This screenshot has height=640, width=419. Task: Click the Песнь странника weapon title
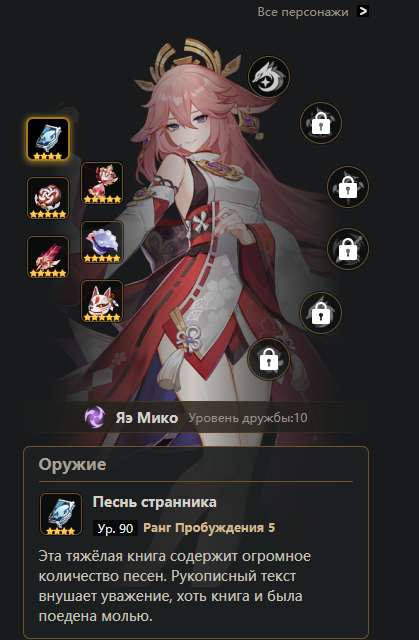coord(155,502)
